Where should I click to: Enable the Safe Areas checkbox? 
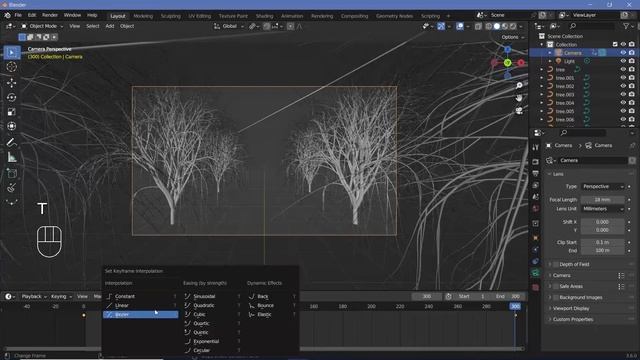(x=556, y=286)
